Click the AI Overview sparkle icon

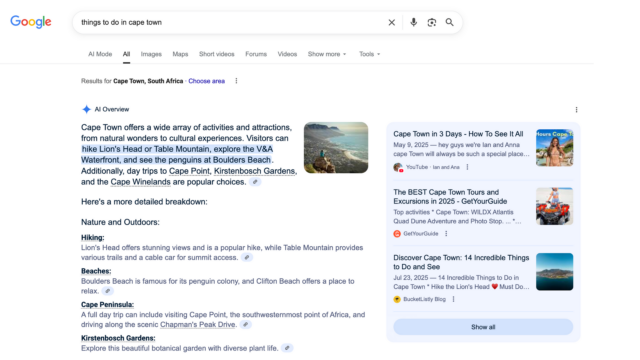tap(86, 109)
